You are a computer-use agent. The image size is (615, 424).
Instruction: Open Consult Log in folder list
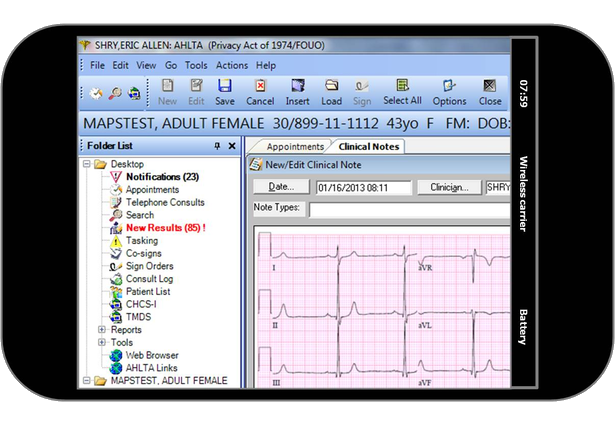(149, 279)
